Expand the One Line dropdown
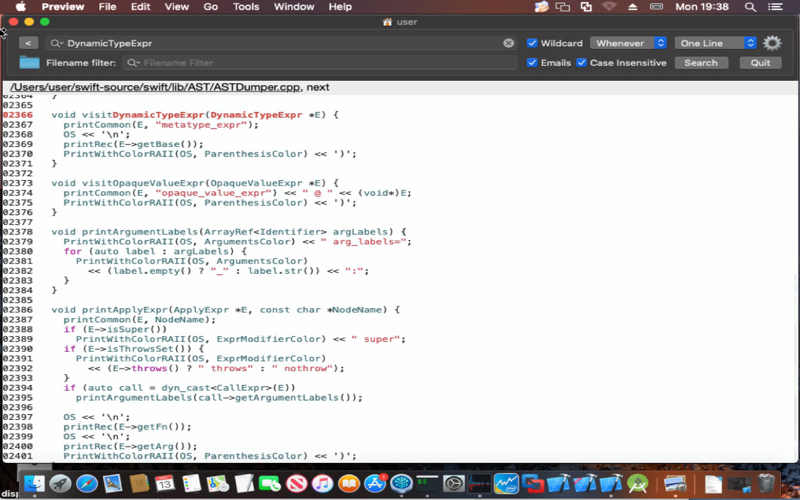The height and width of the screenshot is (500, 800). pos(715,43)
